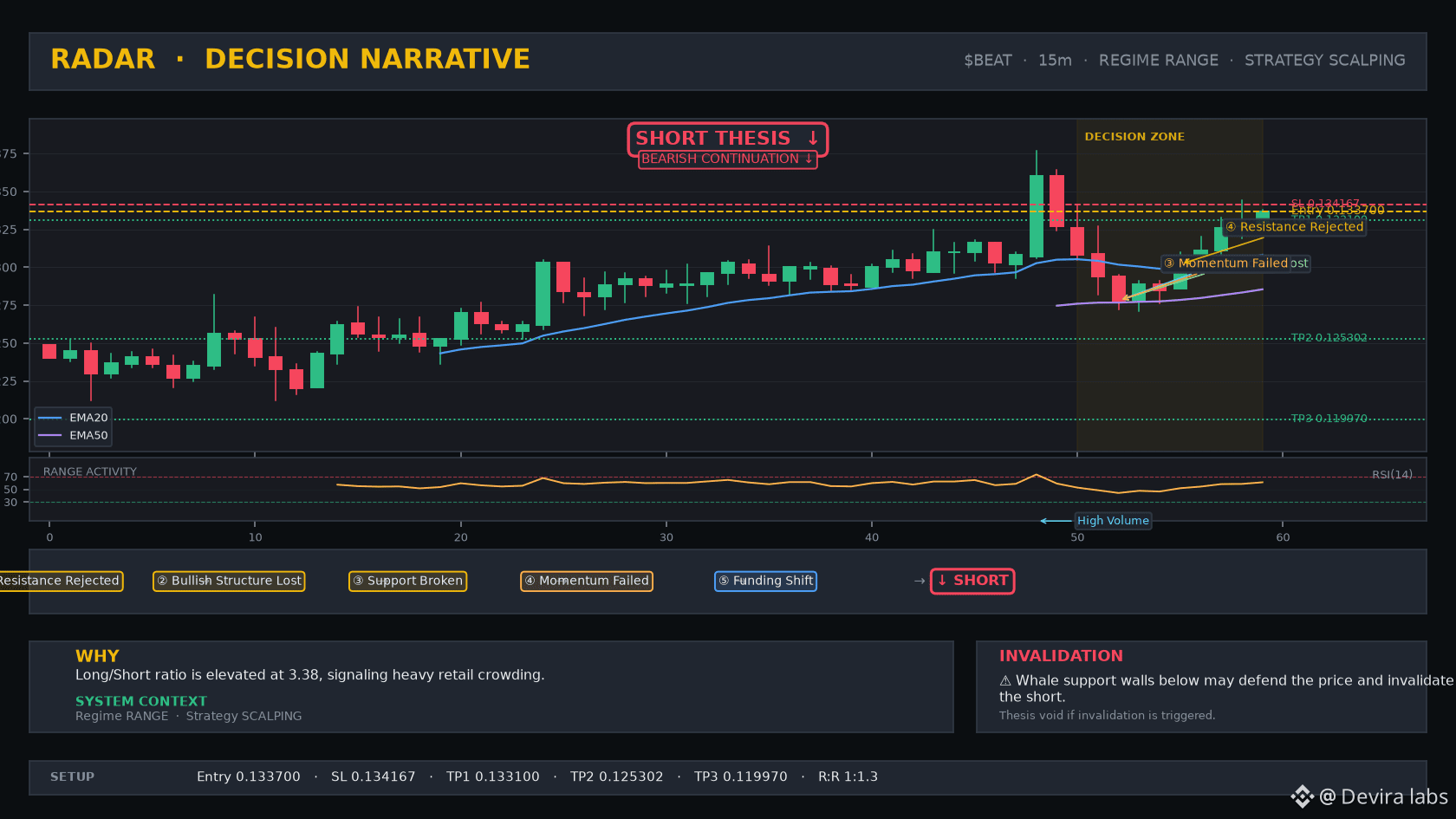Viewport: 1456px width, 819px height.
Task: Click REGIME RANGE in the header
Action: pyautogui.click(x=1159, y=61)
